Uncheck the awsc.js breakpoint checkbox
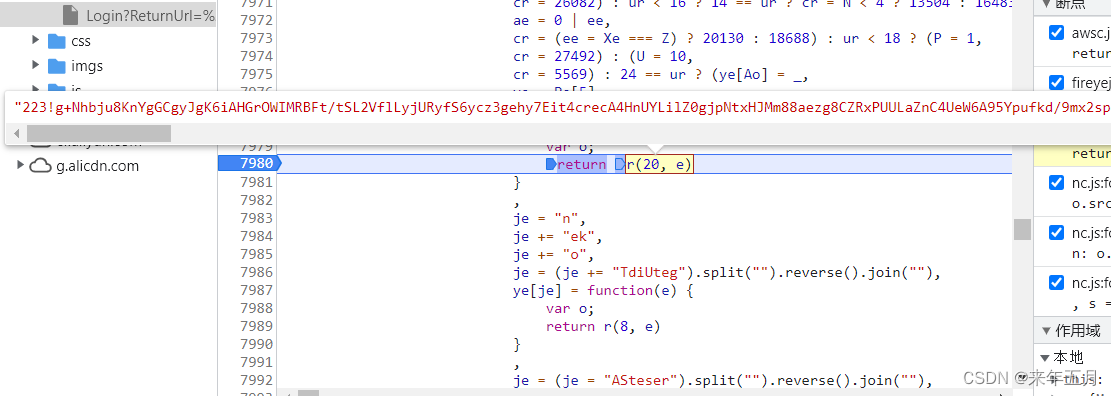1111x396 pixels. point(1056,32)
